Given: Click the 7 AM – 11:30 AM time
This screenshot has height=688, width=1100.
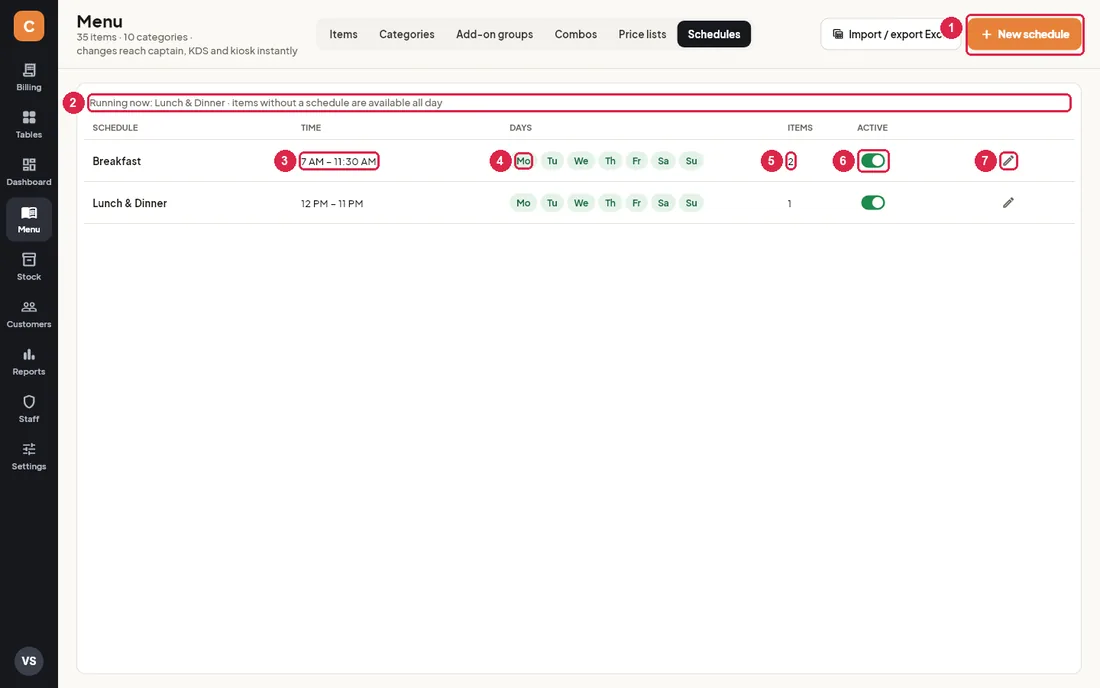Looking at the screenshot, I should [x=339, y=161].
